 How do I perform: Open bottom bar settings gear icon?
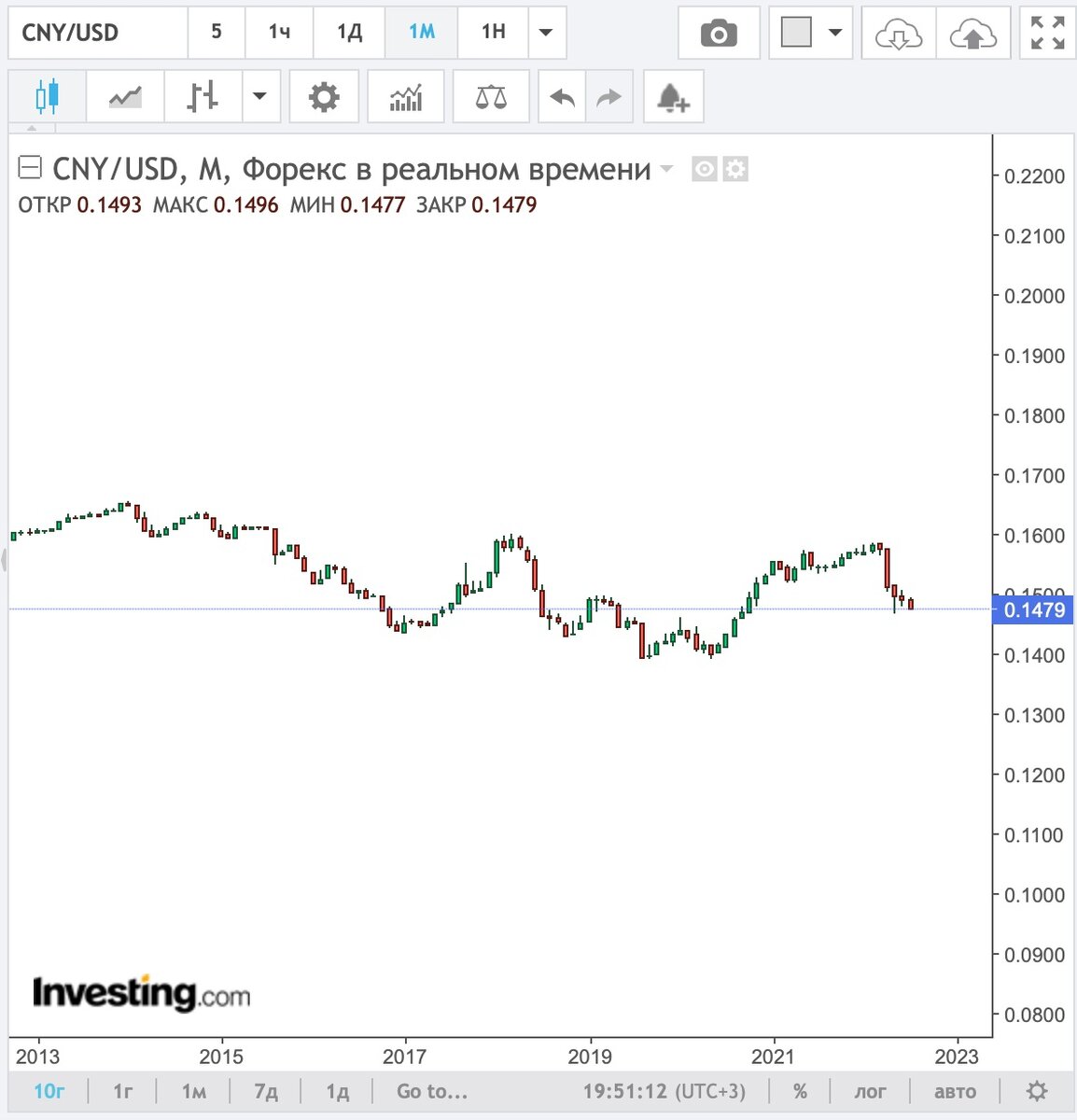pos(1036,1091)
